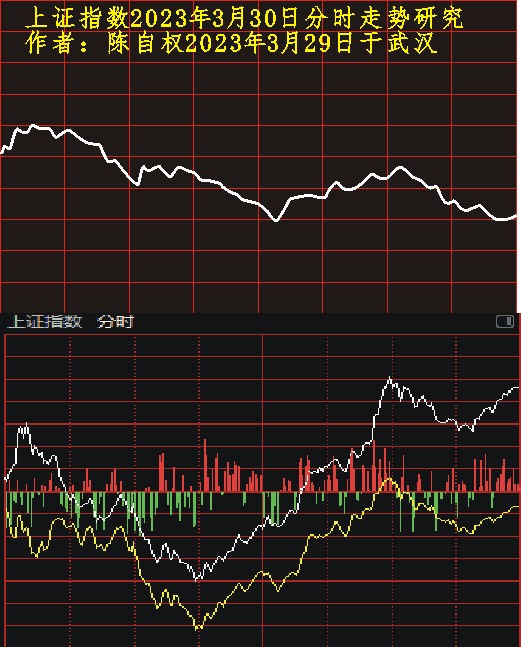Click title line 上证指数2023年3月30日分时走势研究
Viewport: 521px width, 647px height.
244,18
